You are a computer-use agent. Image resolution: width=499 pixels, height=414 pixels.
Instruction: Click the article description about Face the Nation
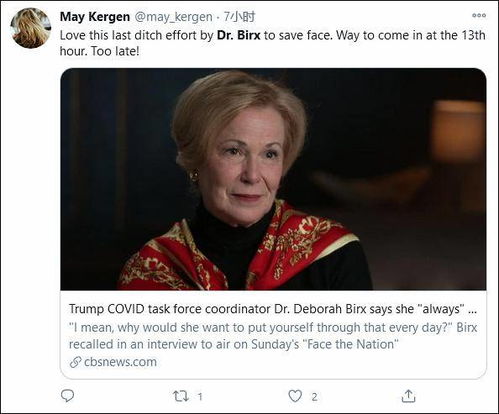273,336
